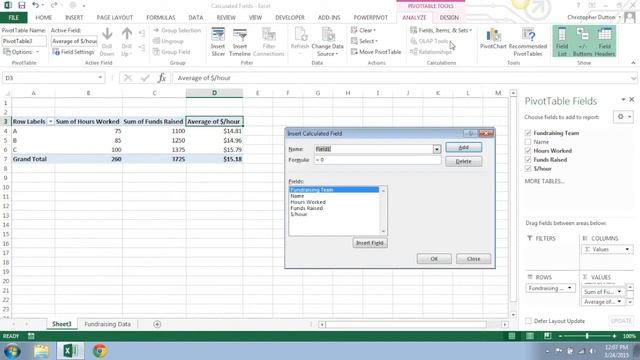Switch to the DESIGN tab

[x=449, y=18]
